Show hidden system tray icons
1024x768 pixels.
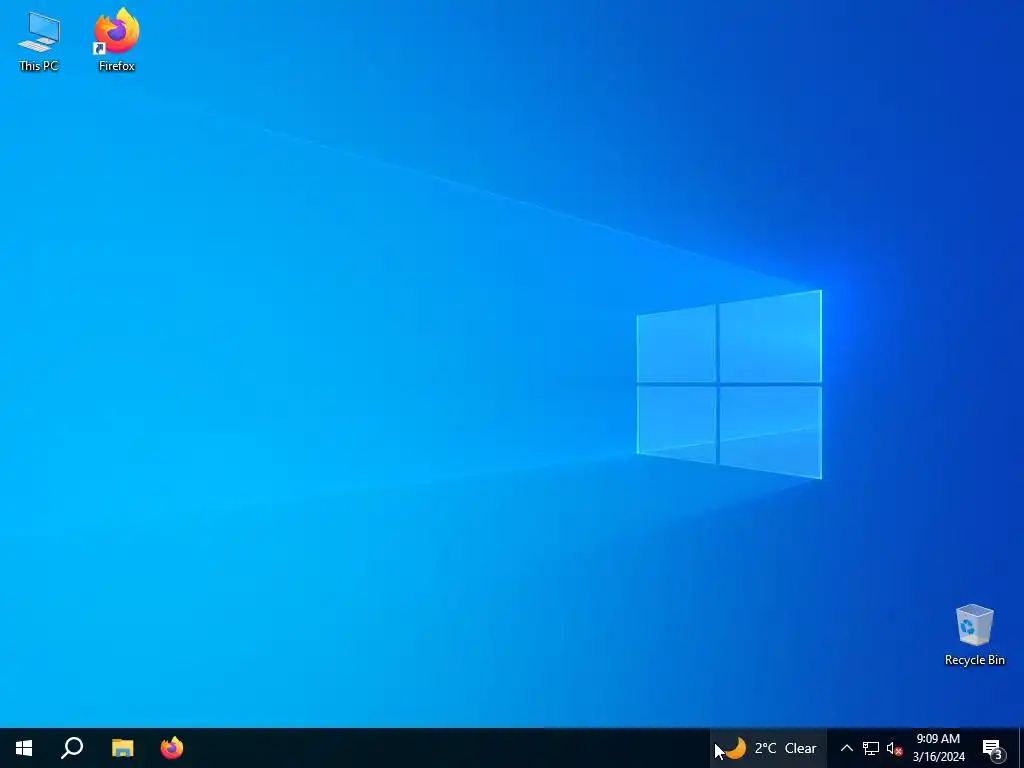tap(846, 748)
